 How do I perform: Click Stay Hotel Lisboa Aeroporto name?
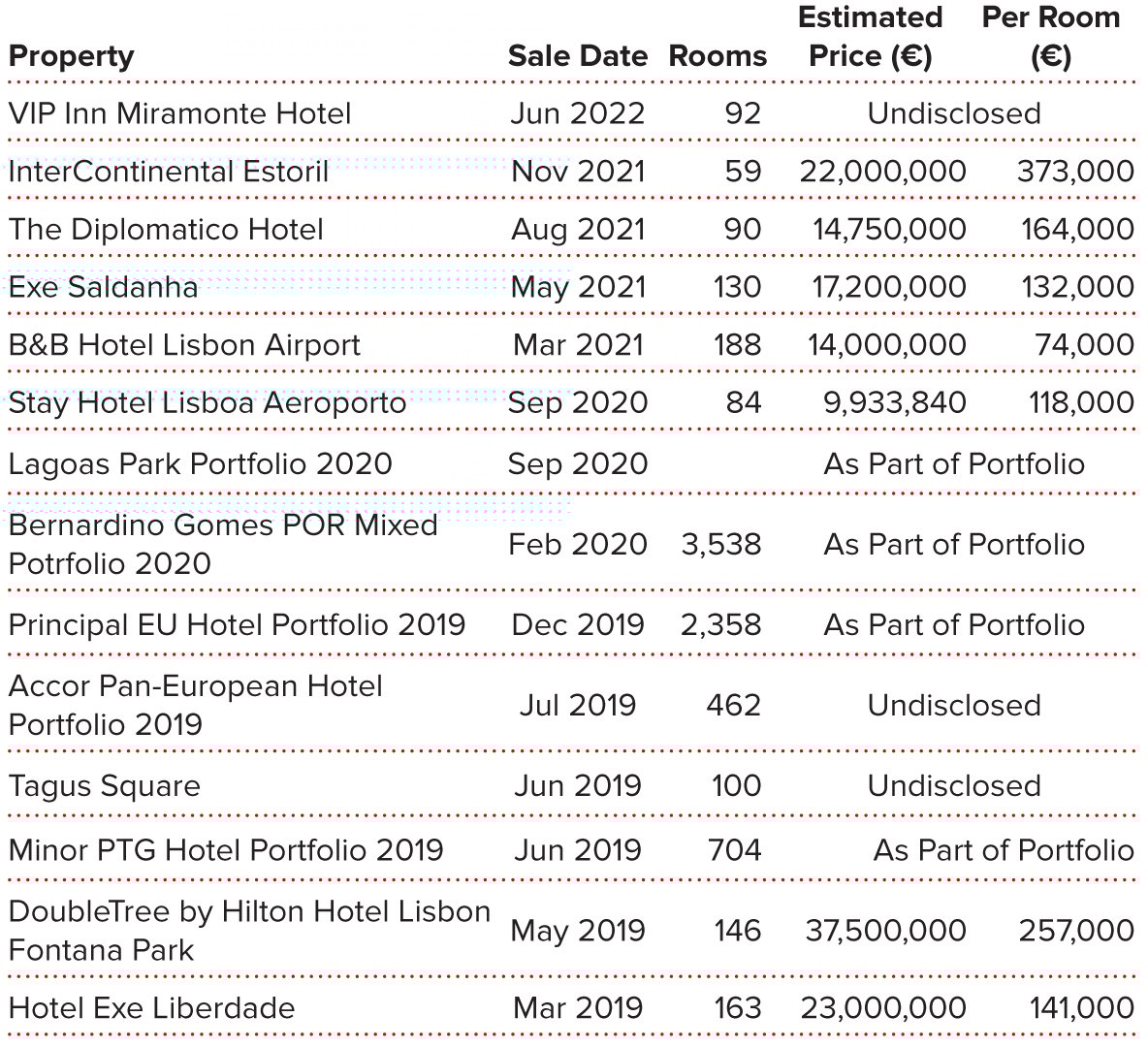coord(207,402)
